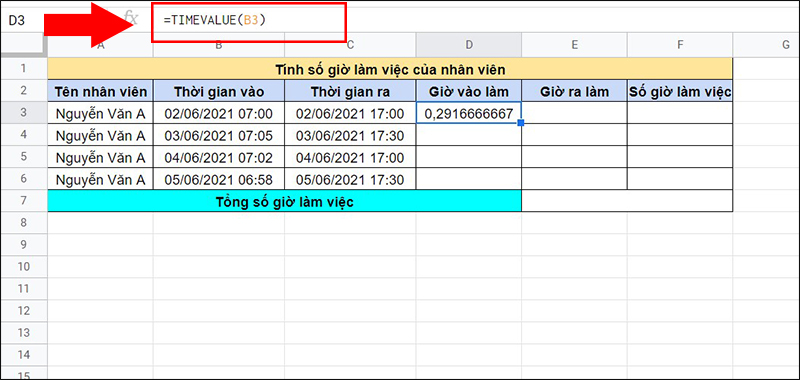The image size is (800, 380).
Task: Click header cell 'Giờ vào làm'
Action: 469,91
